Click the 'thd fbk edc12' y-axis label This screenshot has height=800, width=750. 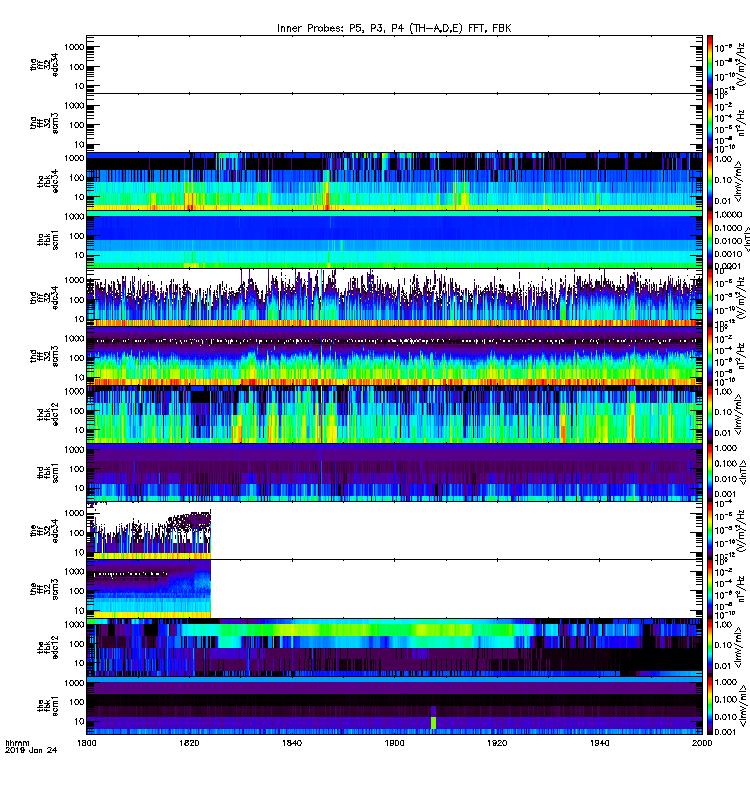pyautogui.click(x=47, y=414)
